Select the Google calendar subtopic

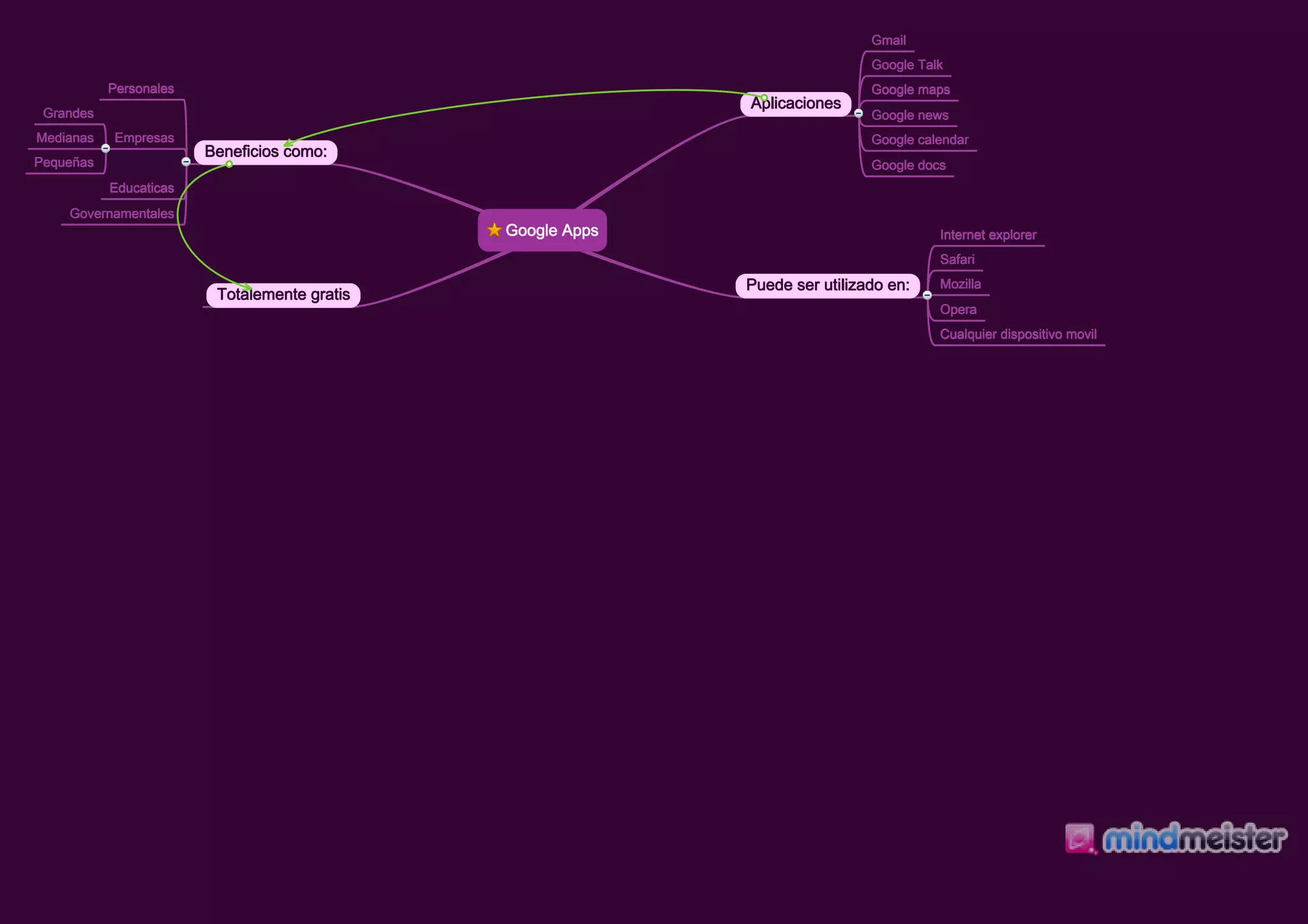[919, 140]
